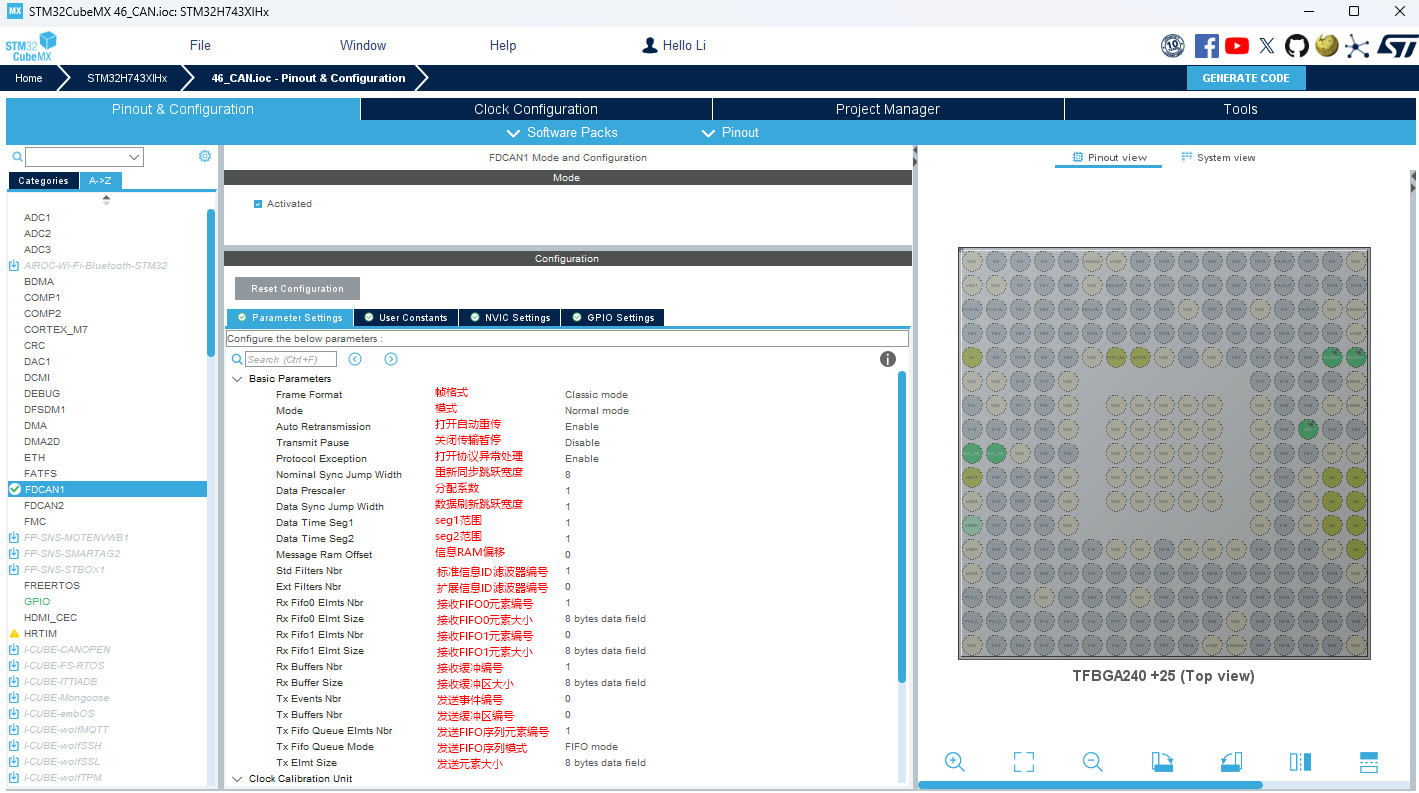Open the X (Twitter) icon link

pos(1267,45)
